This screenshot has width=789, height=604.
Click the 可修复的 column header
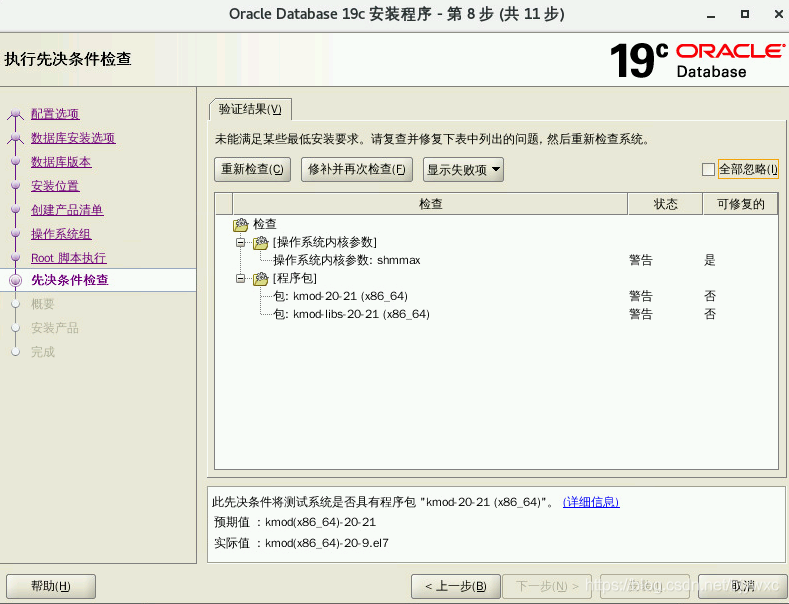[x=740, y=204]
